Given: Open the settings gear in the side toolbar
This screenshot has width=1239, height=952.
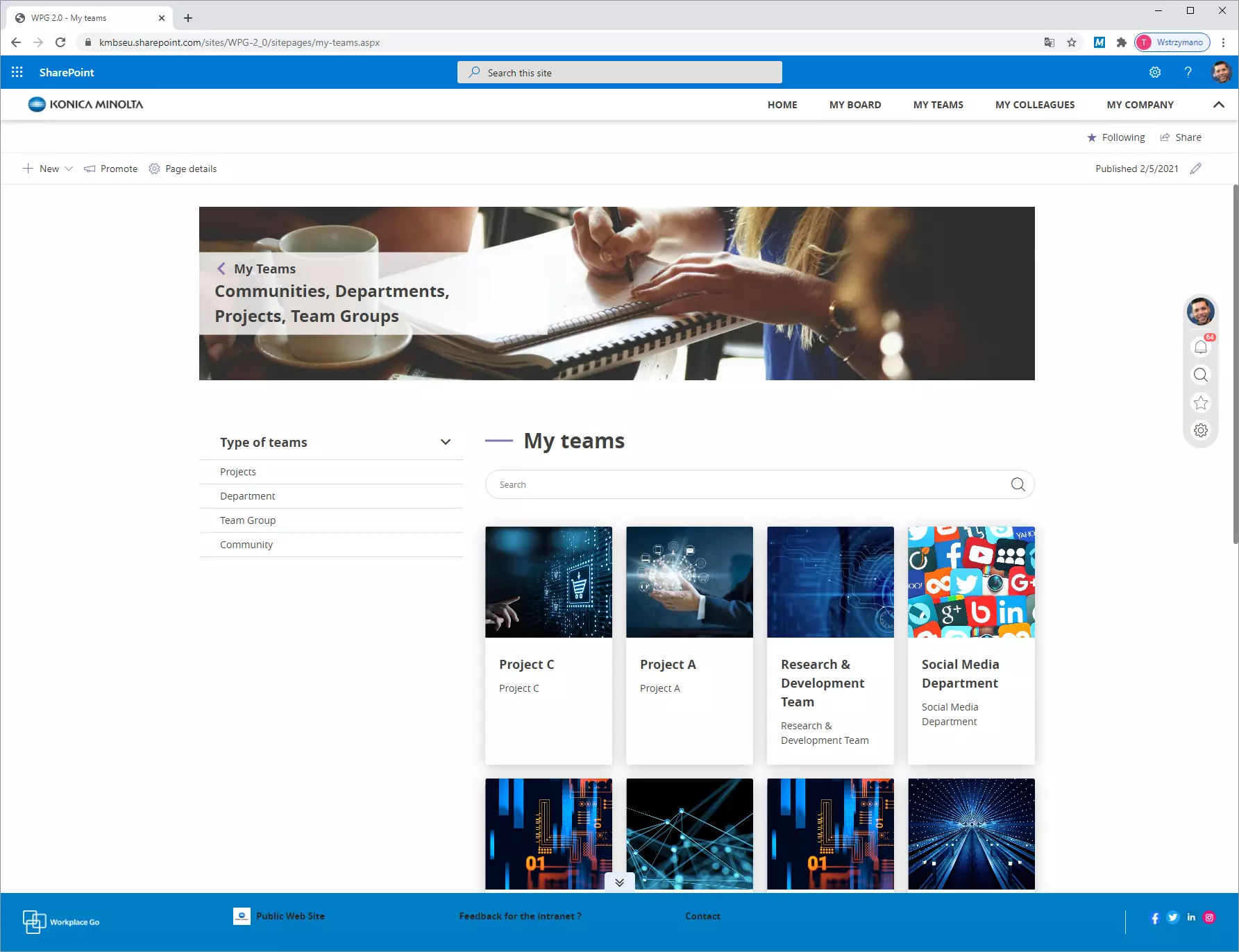Looking at the screenshot, I should pos(1201,430).
